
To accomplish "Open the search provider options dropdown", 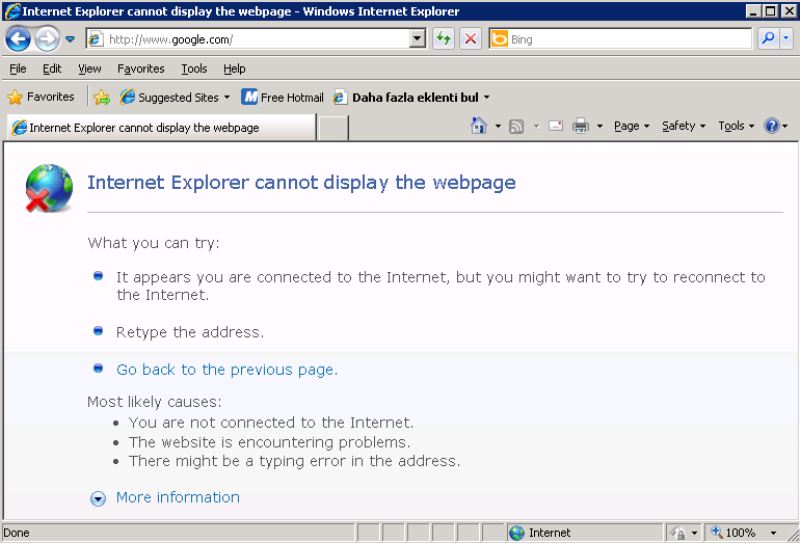I will tap(786, 39).
